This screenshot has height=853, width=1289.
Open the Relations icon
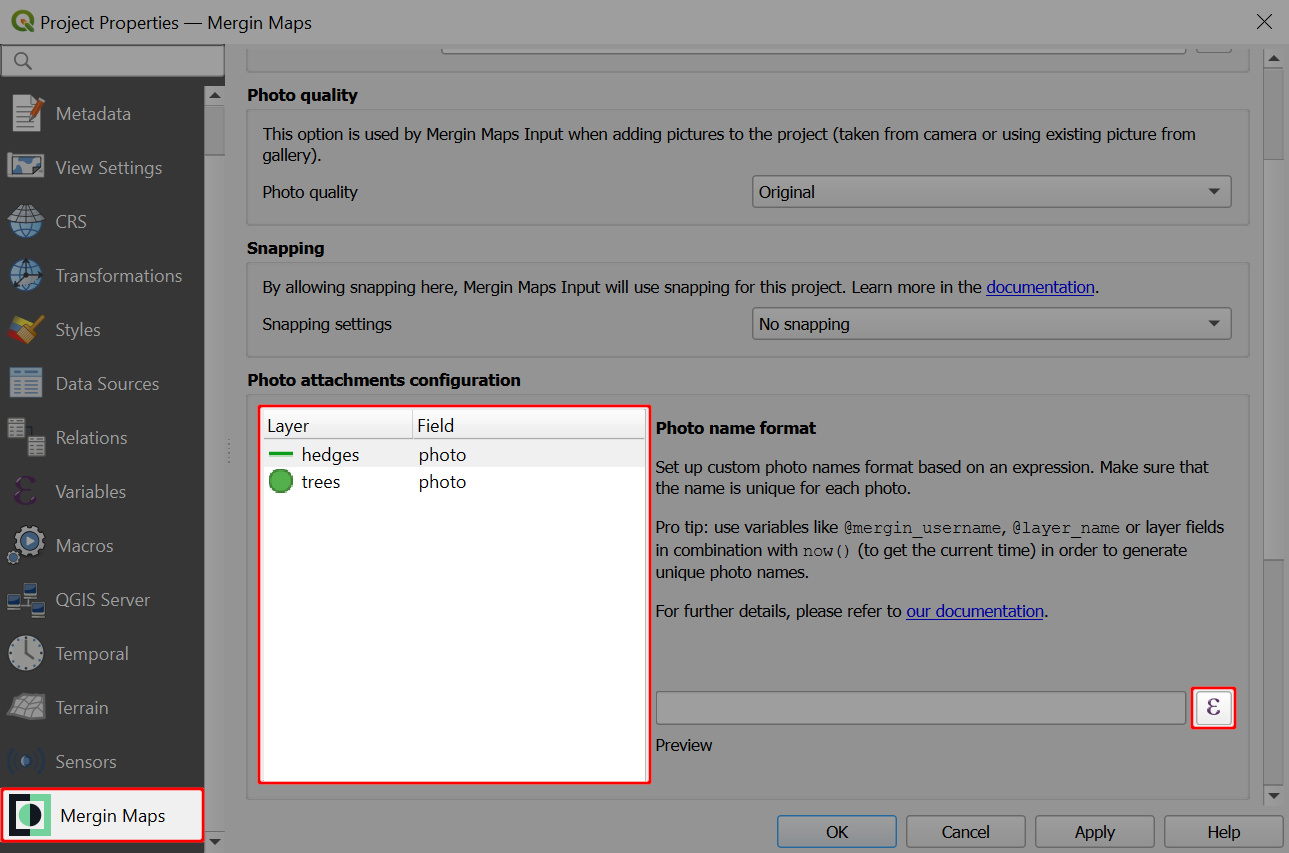coord(26,437)
